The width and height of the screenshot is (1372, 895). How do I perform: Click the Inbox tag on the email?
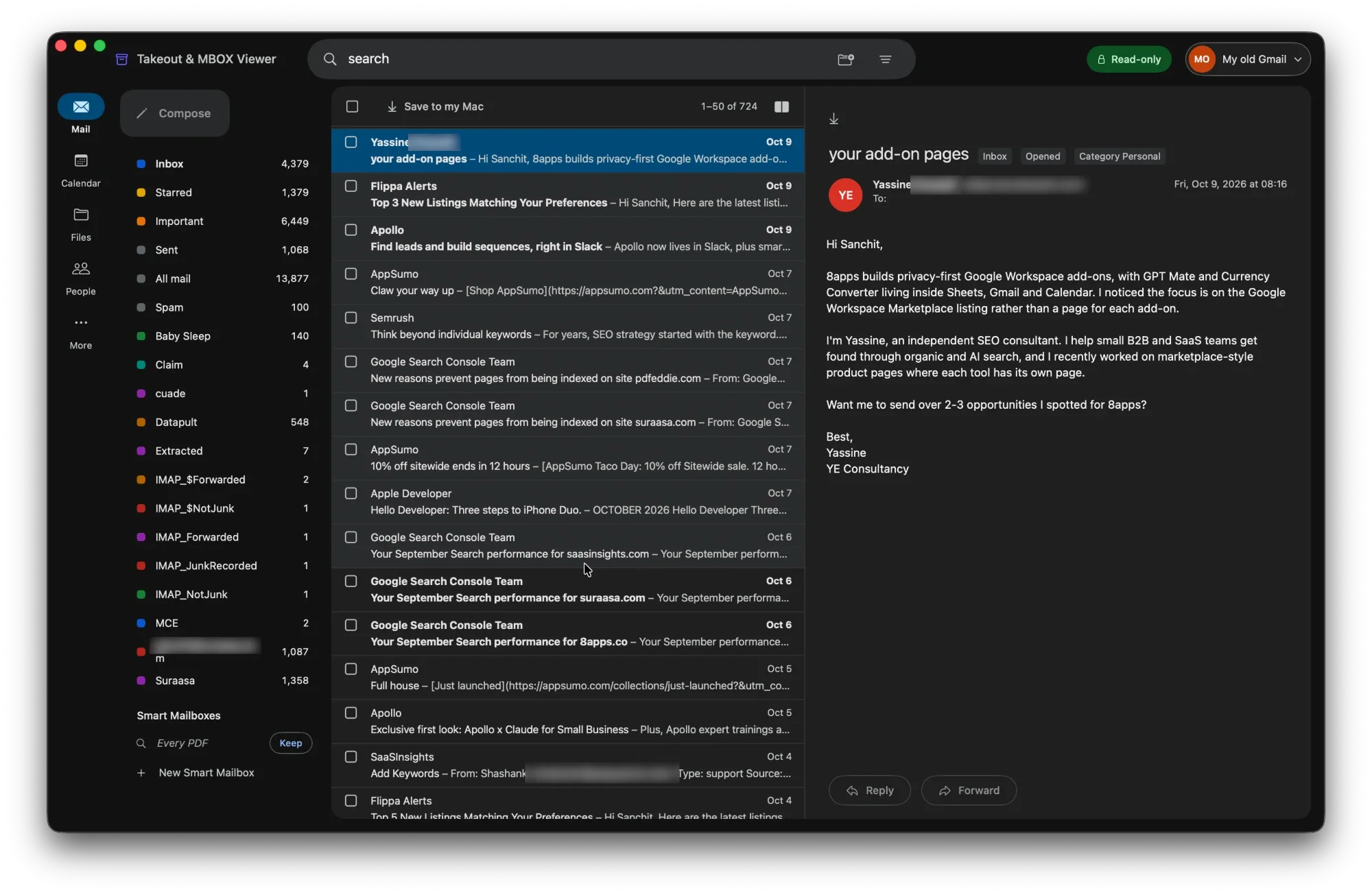pos(995,156)
